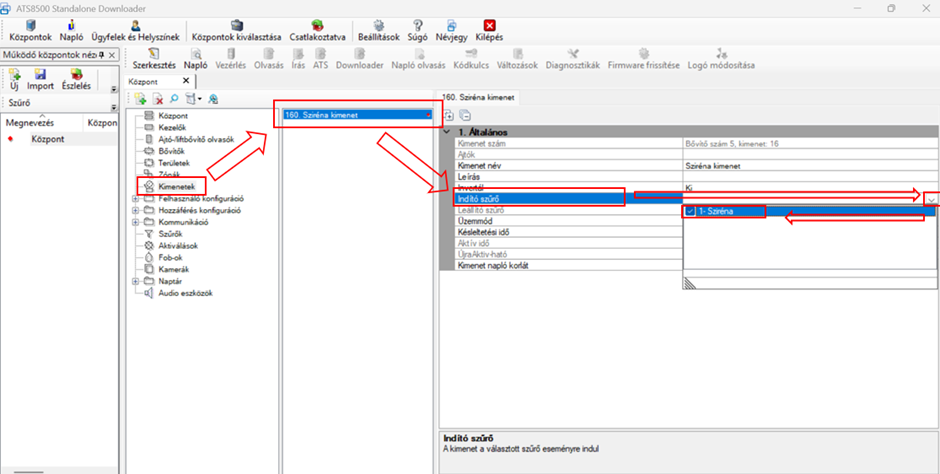Expand the Kommunikáció tree node
This screenshot has width=940, height=474.
(x=135, y=222)
